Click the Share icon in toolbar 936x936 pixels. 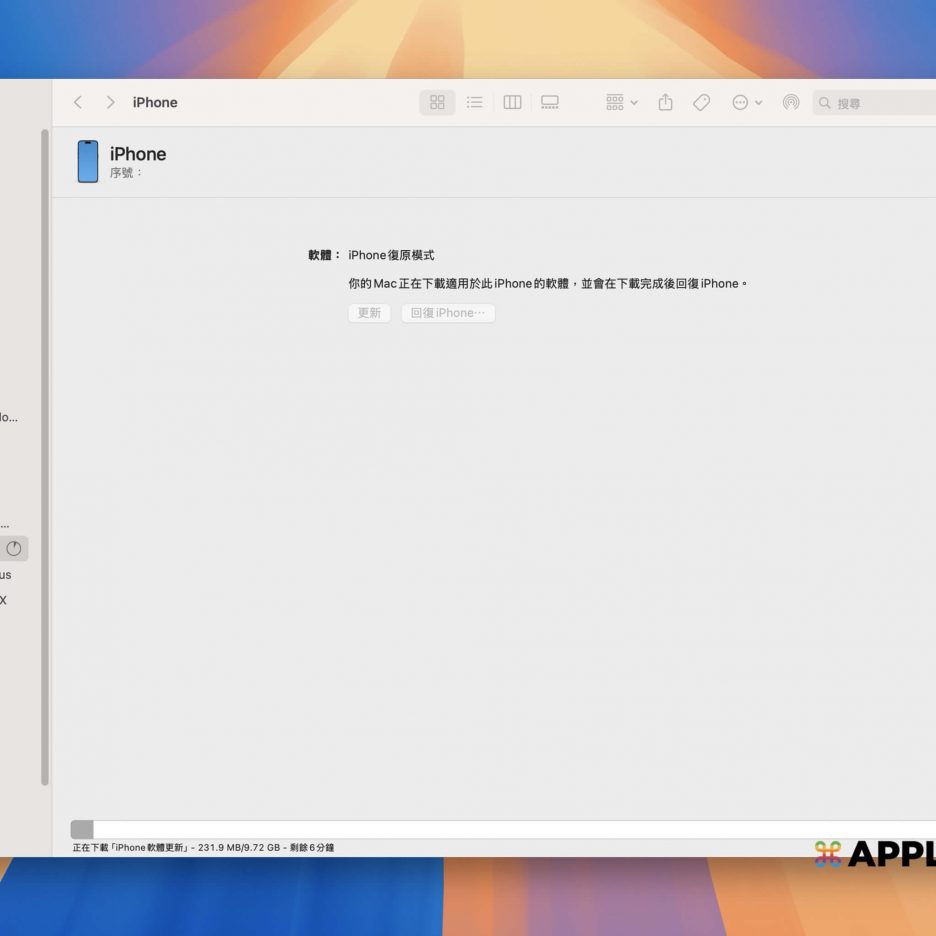[666, 102]
